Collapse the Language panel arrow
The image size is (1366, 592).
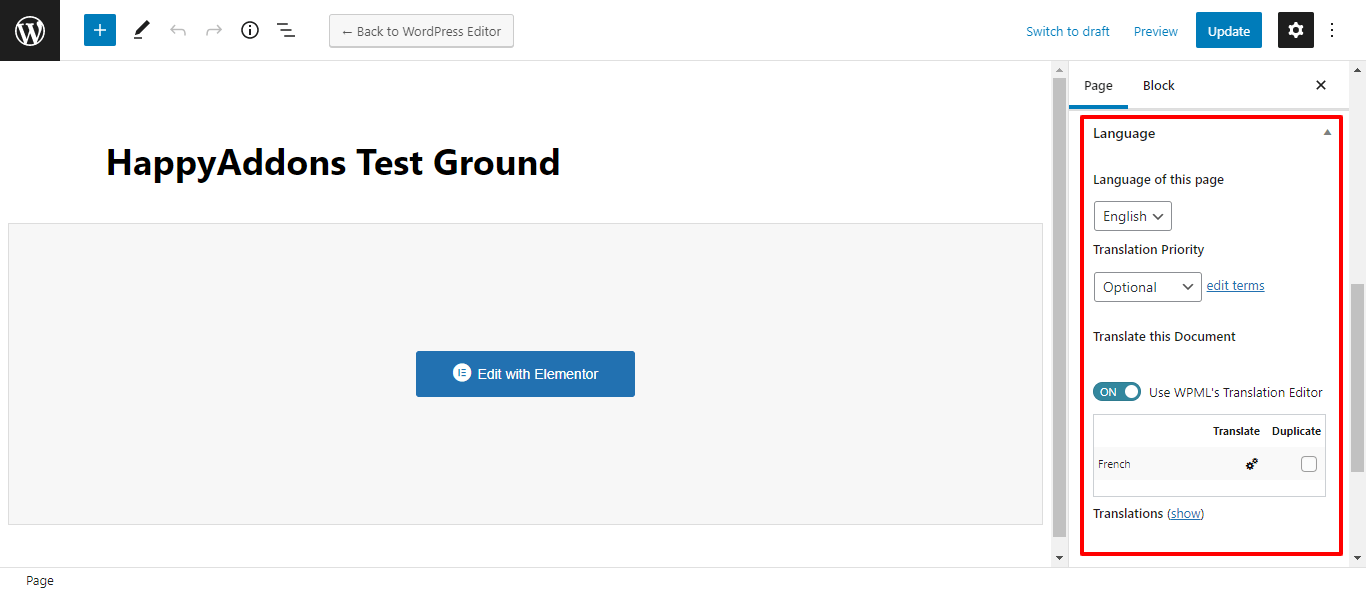[1327, 133]
